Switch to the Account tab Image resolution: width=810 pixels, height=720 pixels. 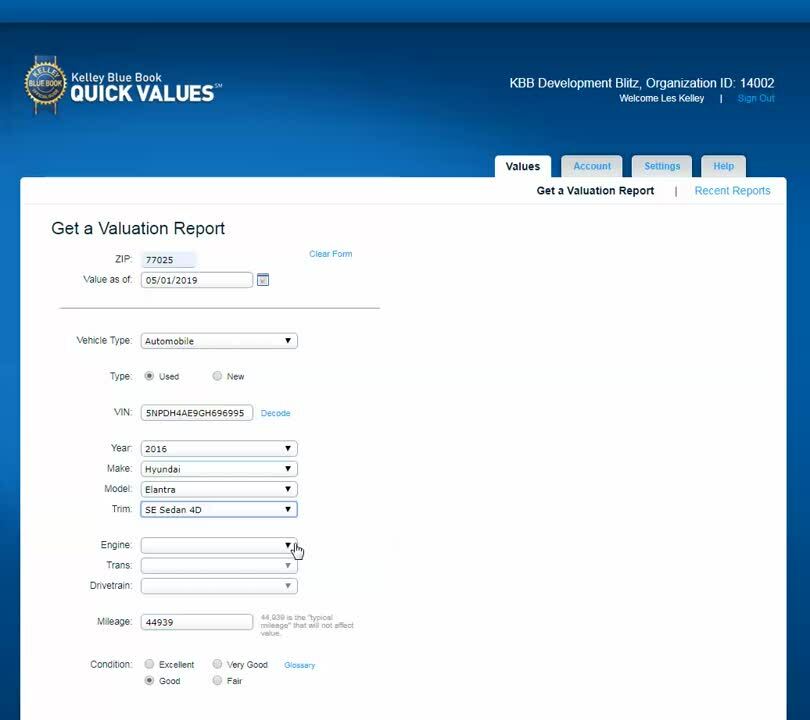(592, 166)
